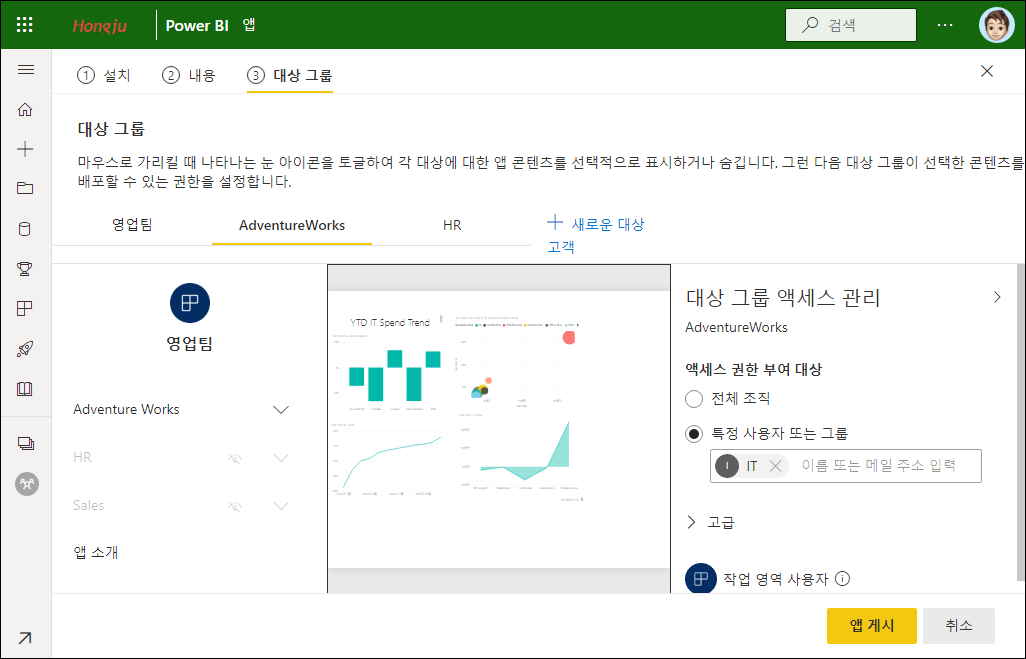
Task: Open the app launcher waffle icon
Action: click(24, 25)
